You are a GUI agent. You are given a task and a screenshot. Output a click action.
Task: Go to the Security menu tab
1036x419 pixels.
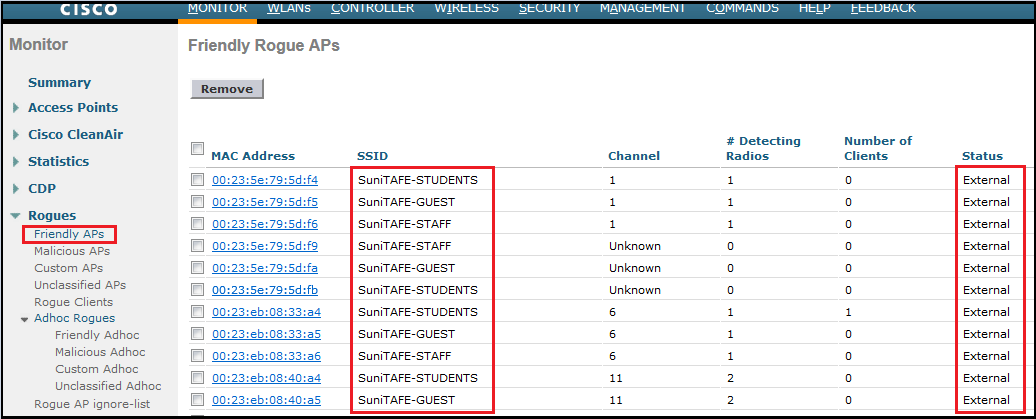549,8
